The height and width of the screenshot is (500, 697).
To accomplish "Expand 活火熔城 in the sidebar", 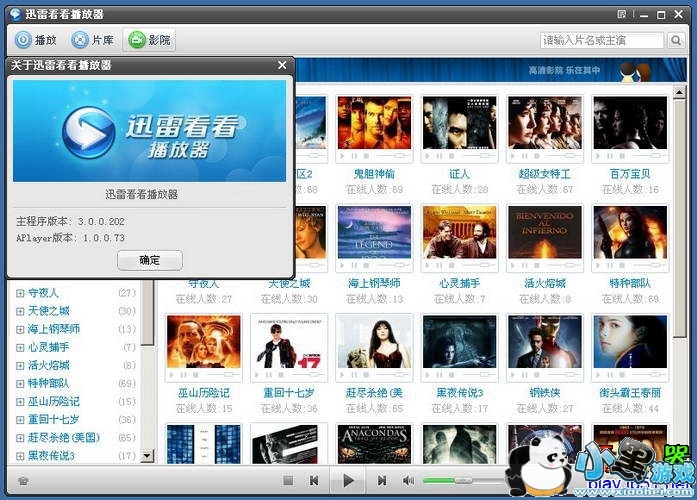I will point(20,366).
